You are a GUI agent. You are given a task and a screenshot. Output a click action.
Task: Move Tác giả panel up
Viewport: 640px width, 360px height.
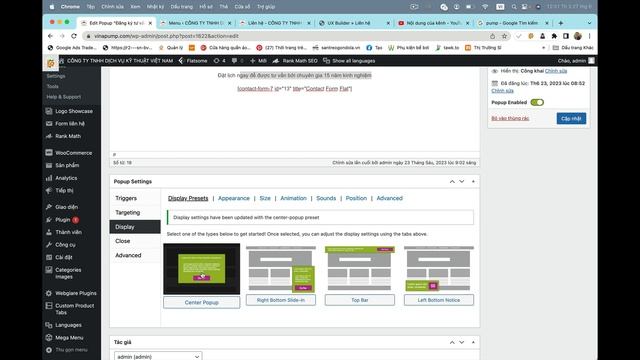(452, 342)
